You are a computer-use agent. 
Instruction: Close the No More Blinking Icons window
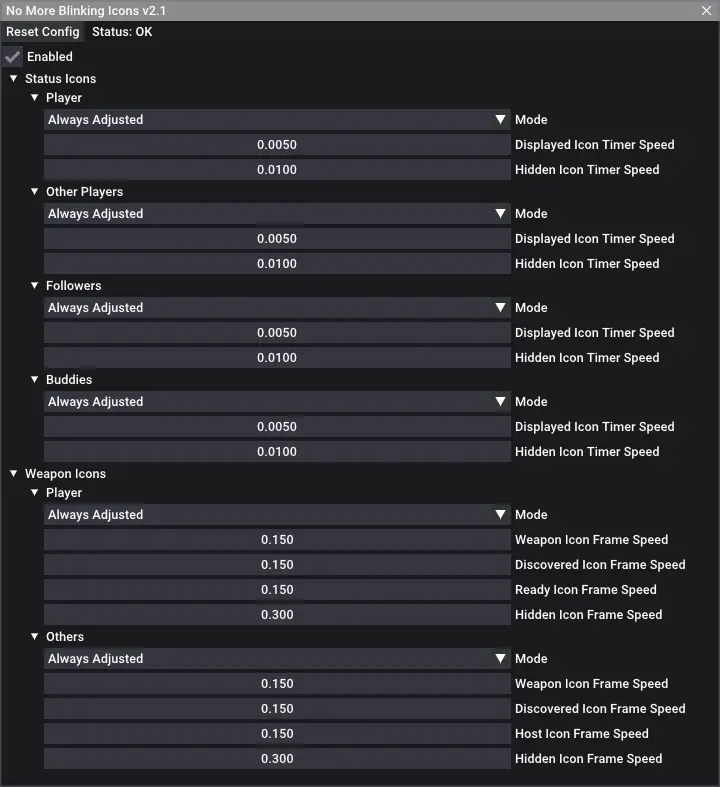[x=706, y=10]
